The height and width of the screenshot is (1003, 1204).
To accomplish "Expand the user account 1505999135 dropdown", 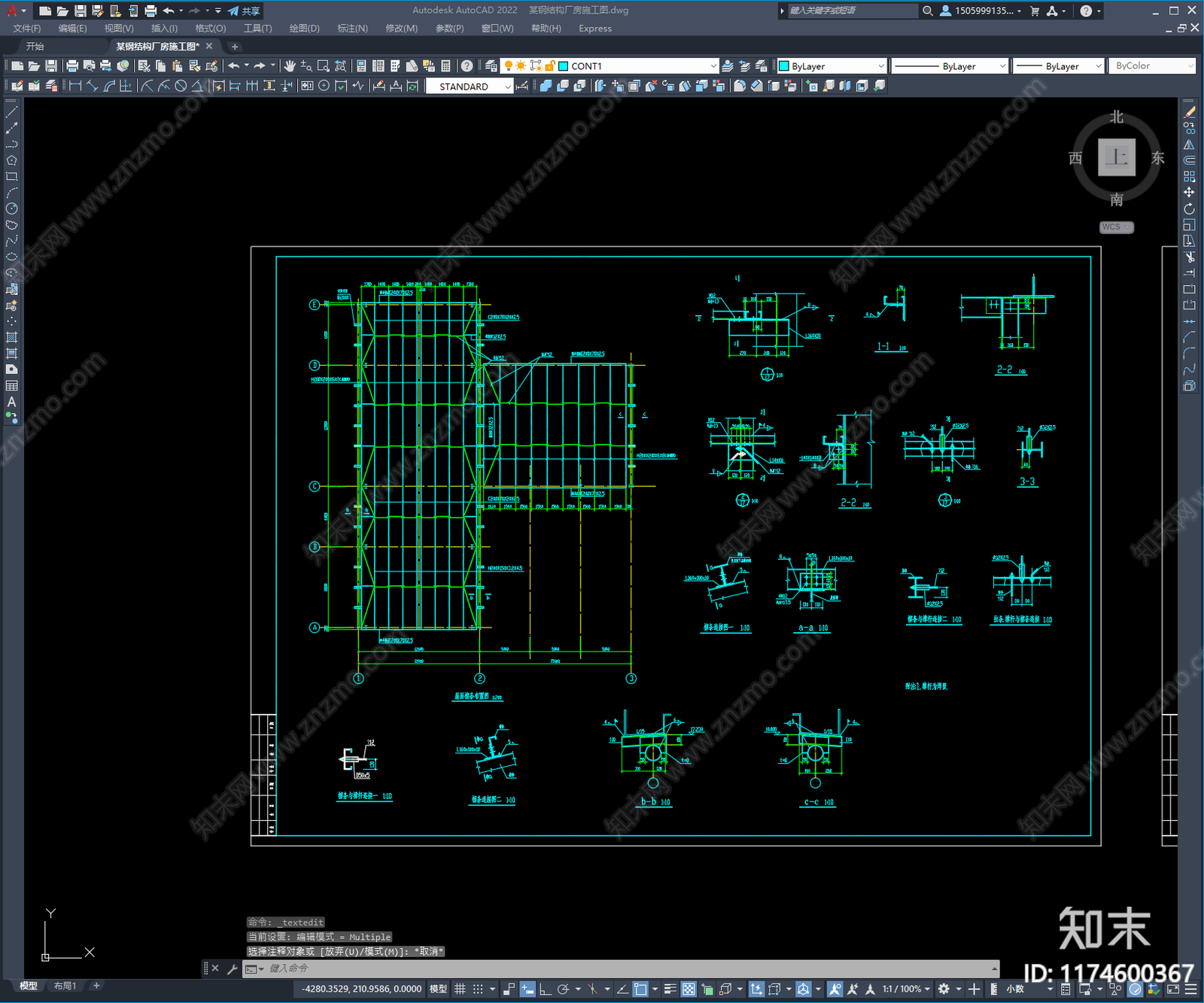I will coord(1019,11).
